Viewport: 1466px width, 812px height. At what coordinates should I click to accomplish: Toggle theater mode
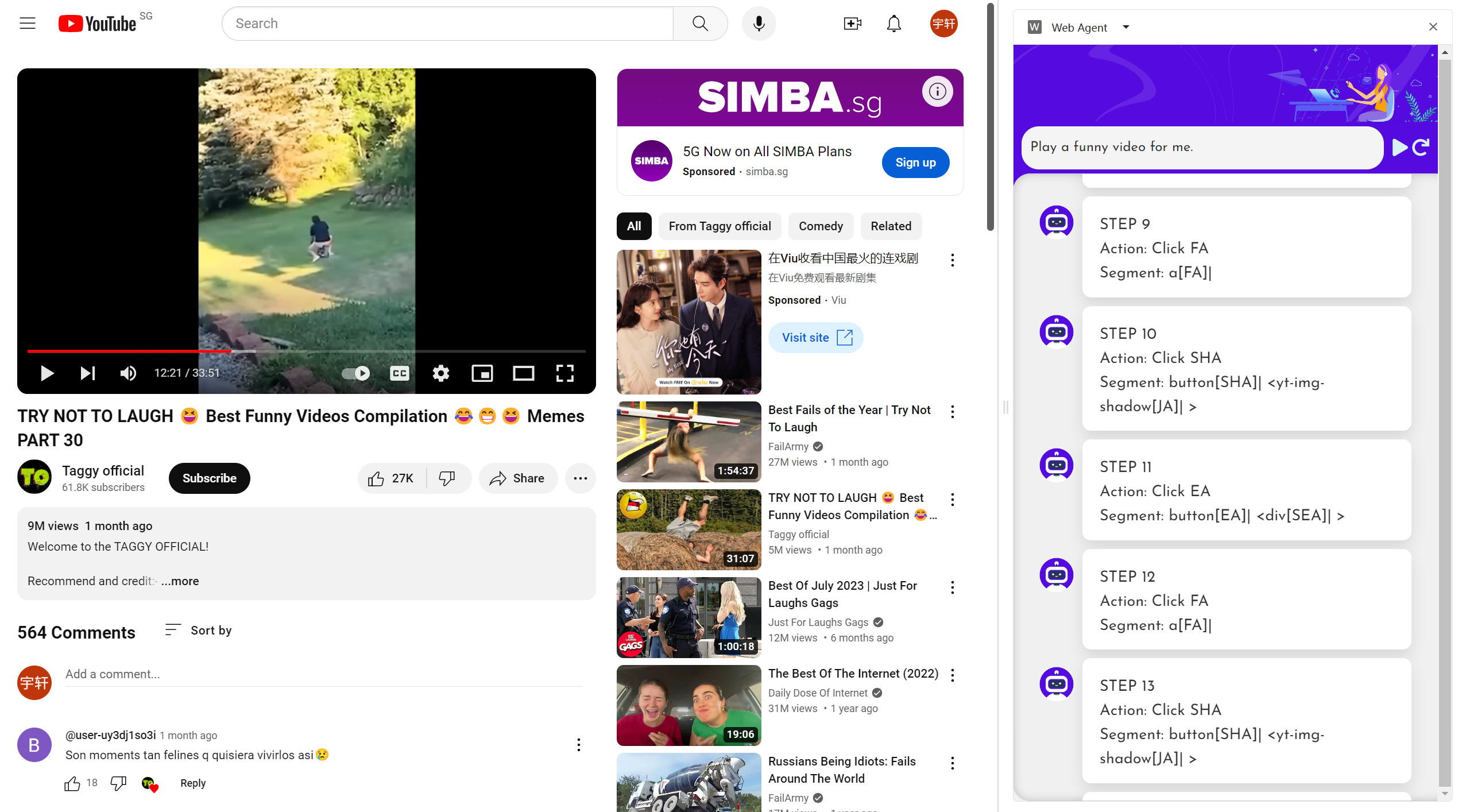523,373
